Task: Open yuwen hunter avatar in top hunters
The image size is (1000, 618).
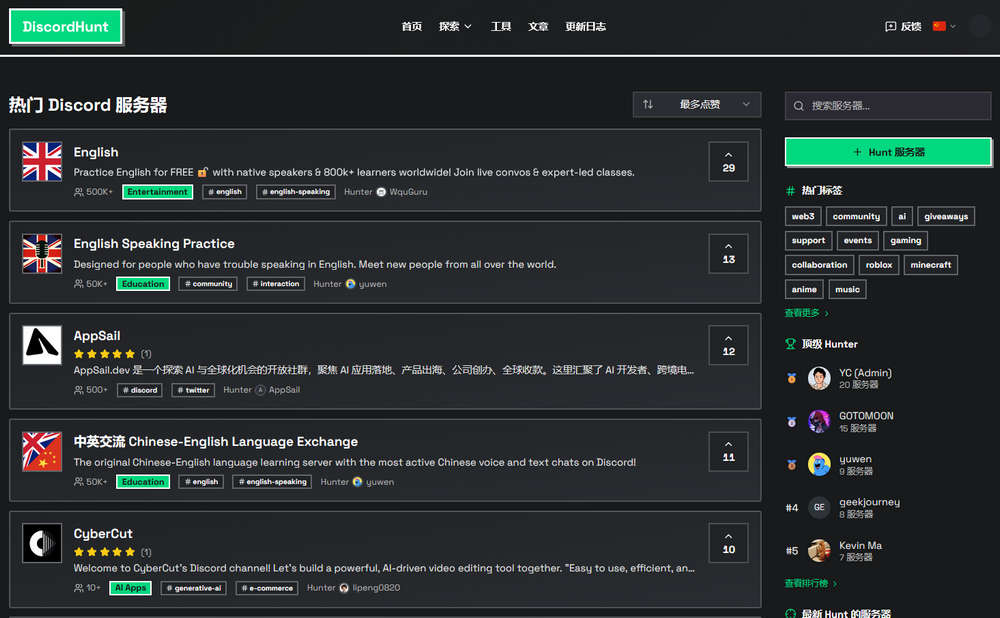Action: [819, 464]
